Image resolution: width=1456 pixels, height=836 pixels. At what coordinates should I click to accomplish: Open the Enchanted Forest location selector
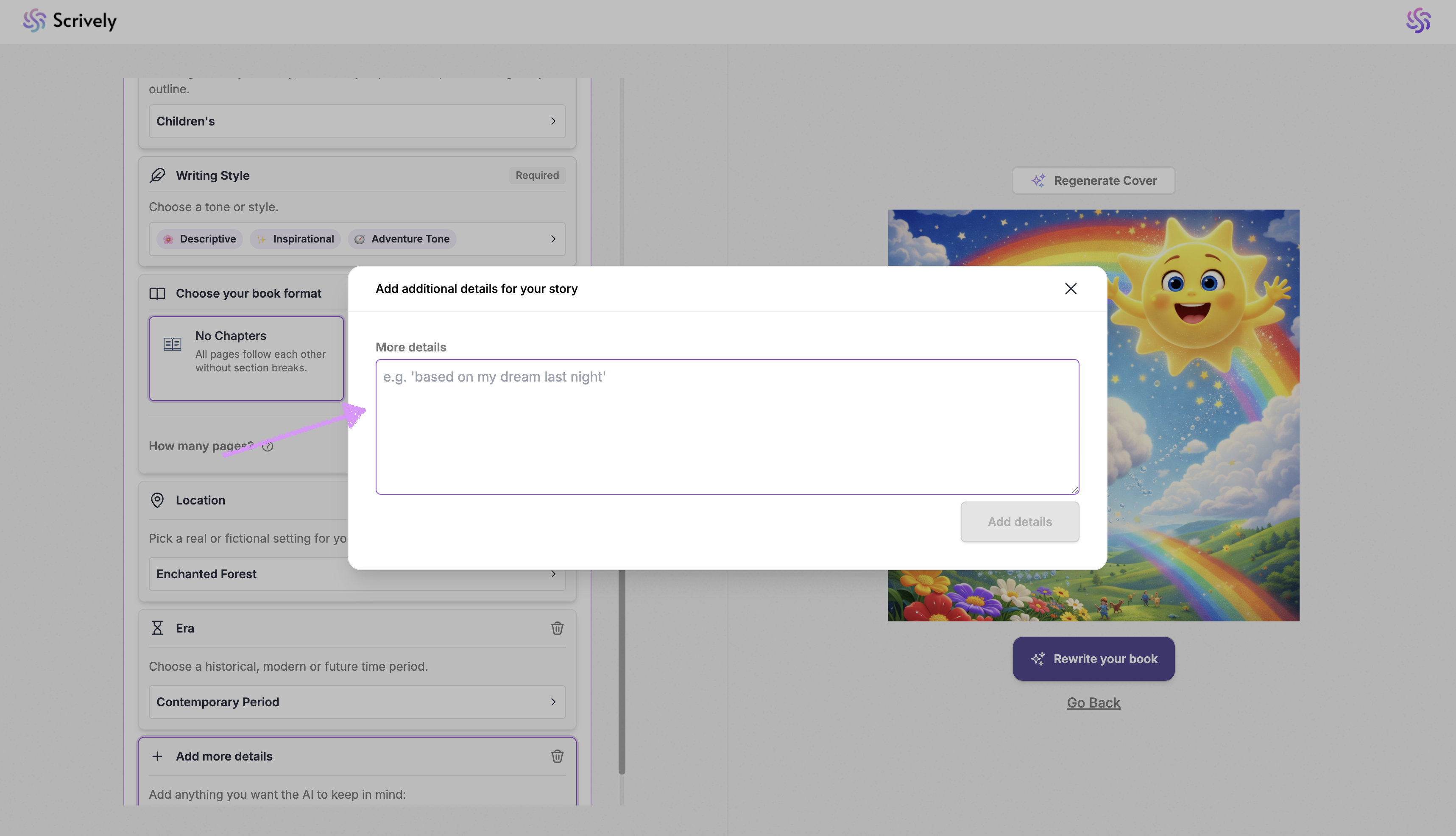pos(247,574)
